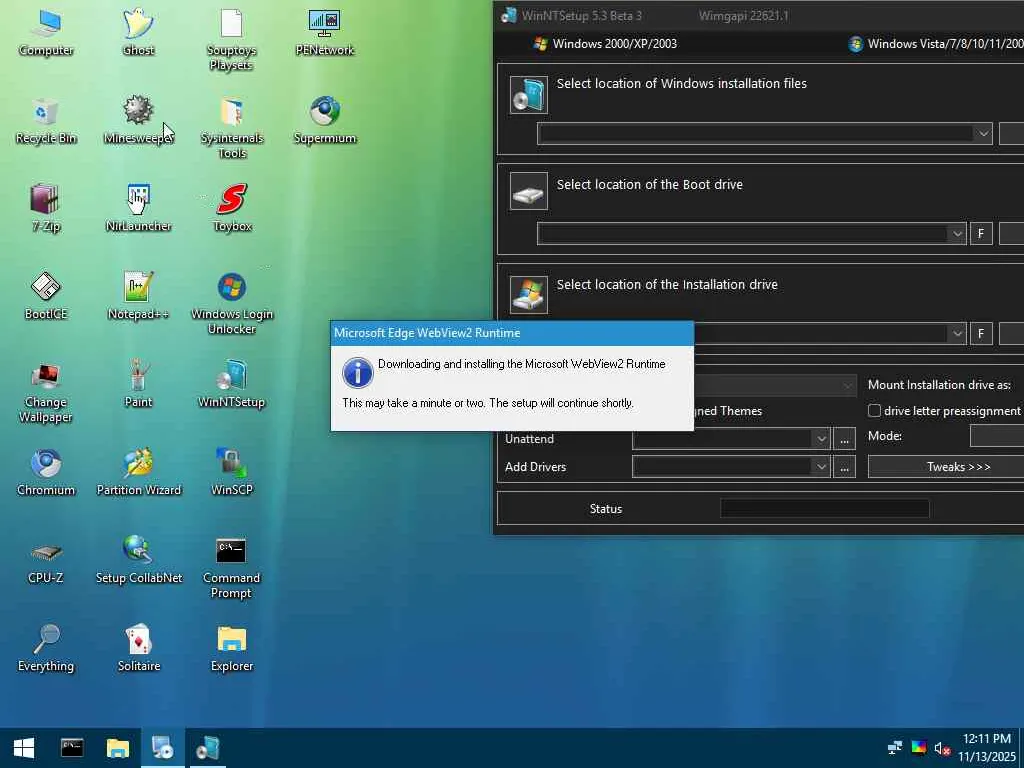Click the Boot drive disk icon

coord(528,191)
